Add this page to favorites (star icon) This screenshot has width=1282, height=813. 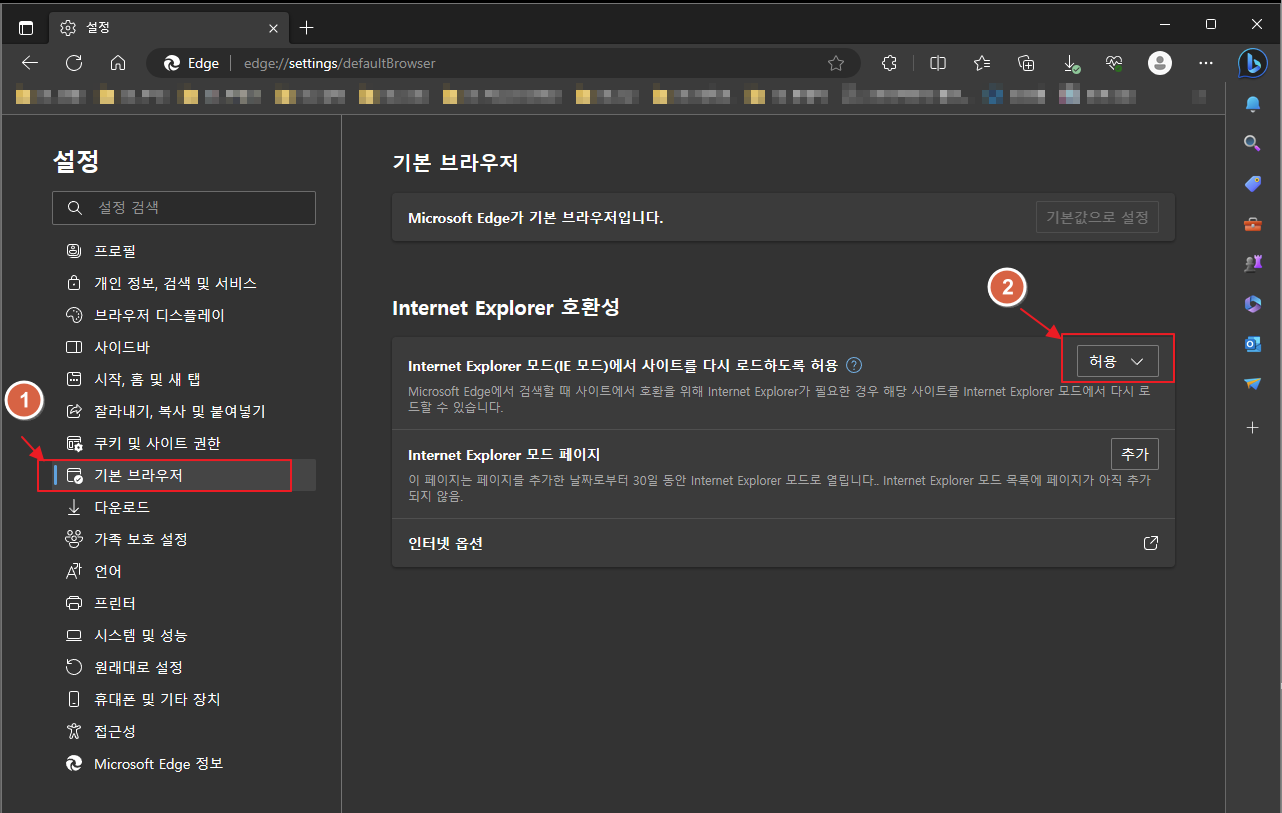[x=836, y=63]
